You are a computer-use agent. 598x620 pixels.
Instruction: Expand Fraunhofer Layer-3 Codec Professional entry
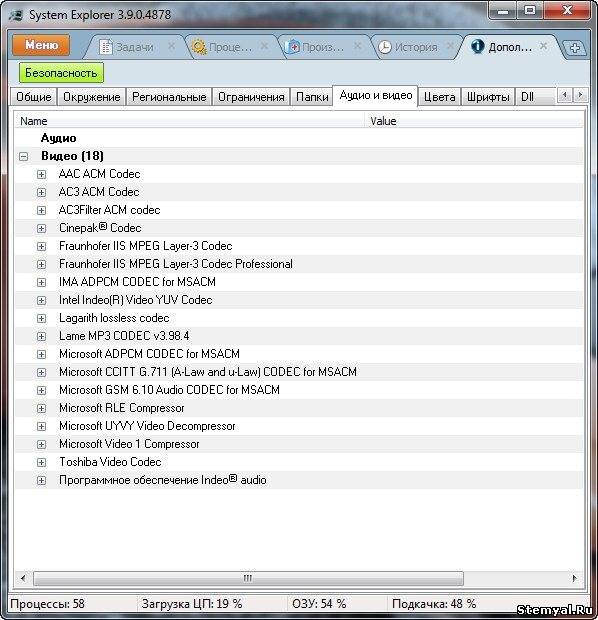pos(41,264)
